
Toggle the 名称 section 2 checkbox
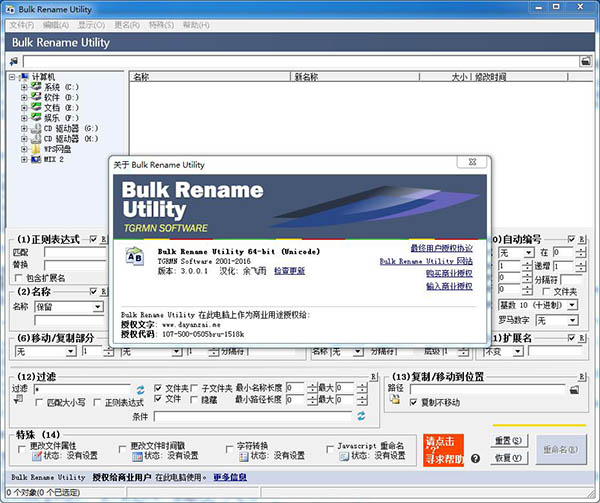click(93, 291)
